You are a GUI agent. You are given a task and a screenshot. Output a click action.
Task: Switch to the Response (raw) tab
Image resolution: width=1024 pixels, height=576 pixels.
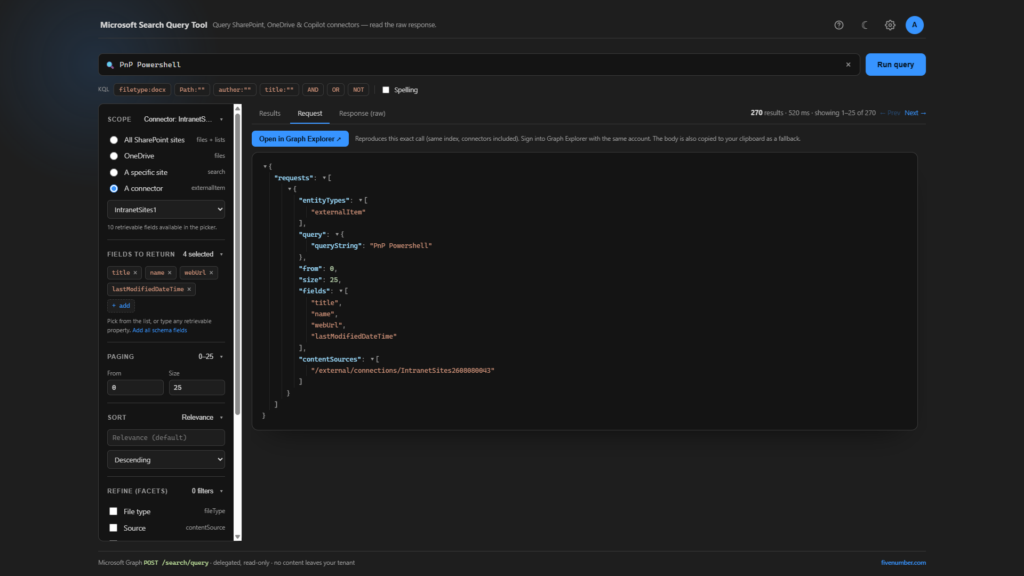pyautogui.click(x=362, y=114)
